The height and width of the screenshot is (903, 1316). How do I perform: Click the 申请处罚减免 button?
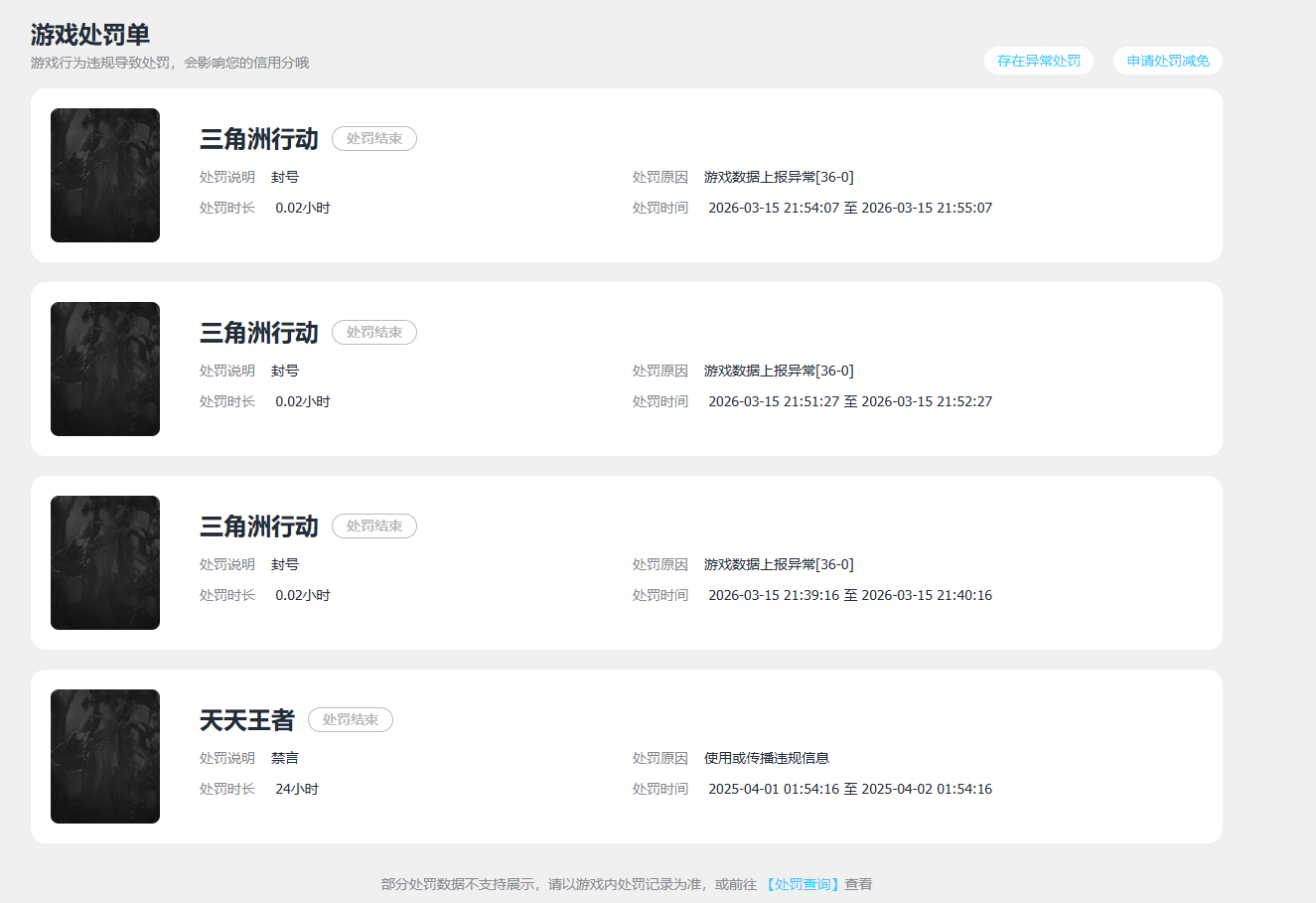pos(1167,61)
